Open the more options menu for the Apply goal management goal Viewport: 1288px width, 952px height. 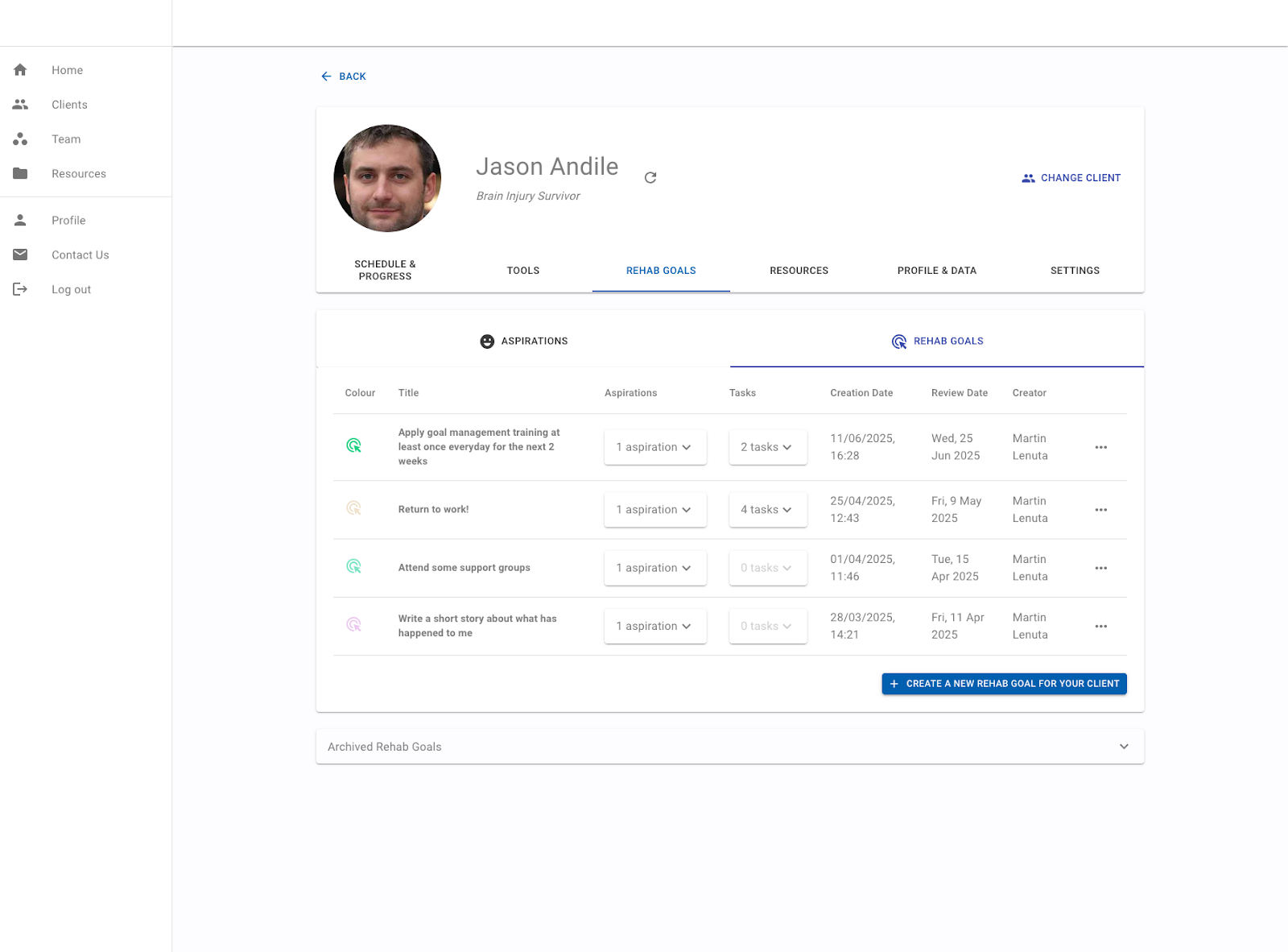1101,447
